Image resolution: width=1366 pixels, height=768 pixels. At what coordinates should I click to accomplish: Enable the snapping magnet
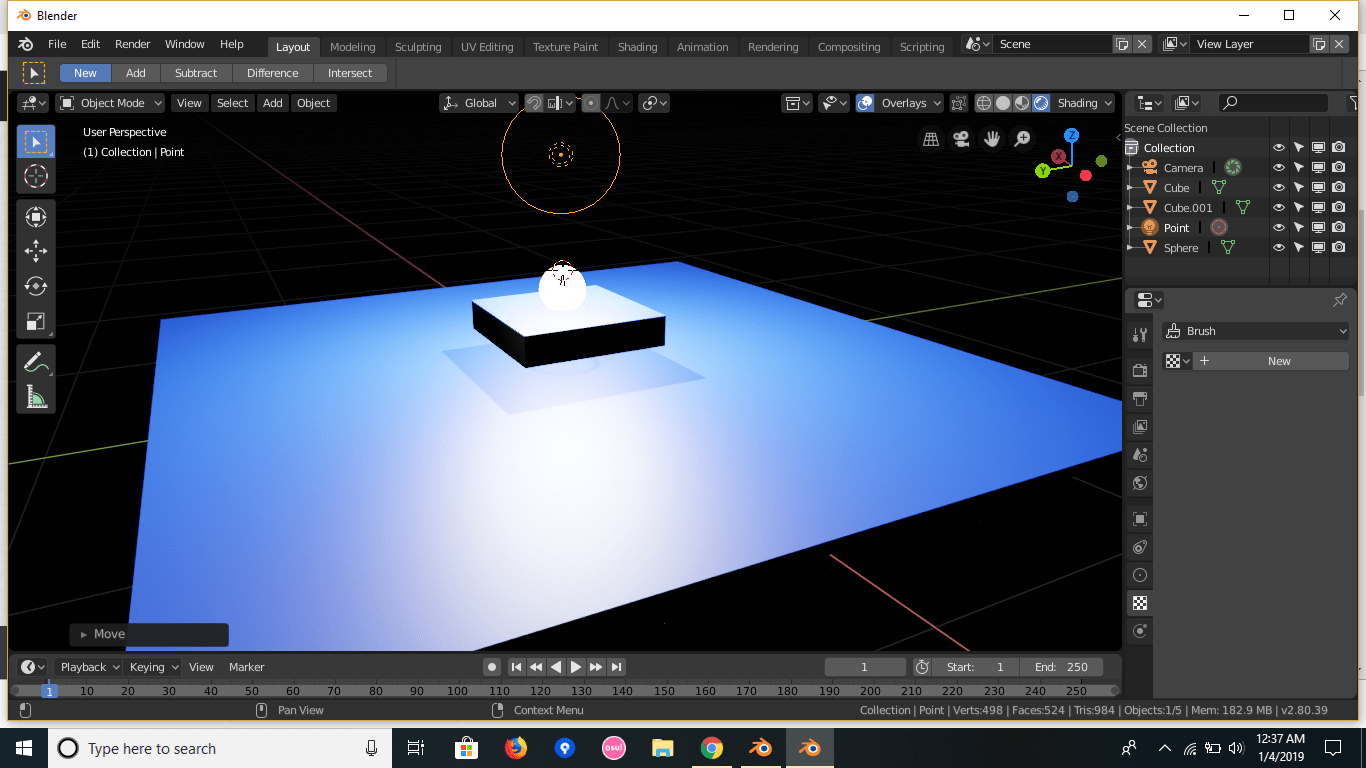coord(532,103)
